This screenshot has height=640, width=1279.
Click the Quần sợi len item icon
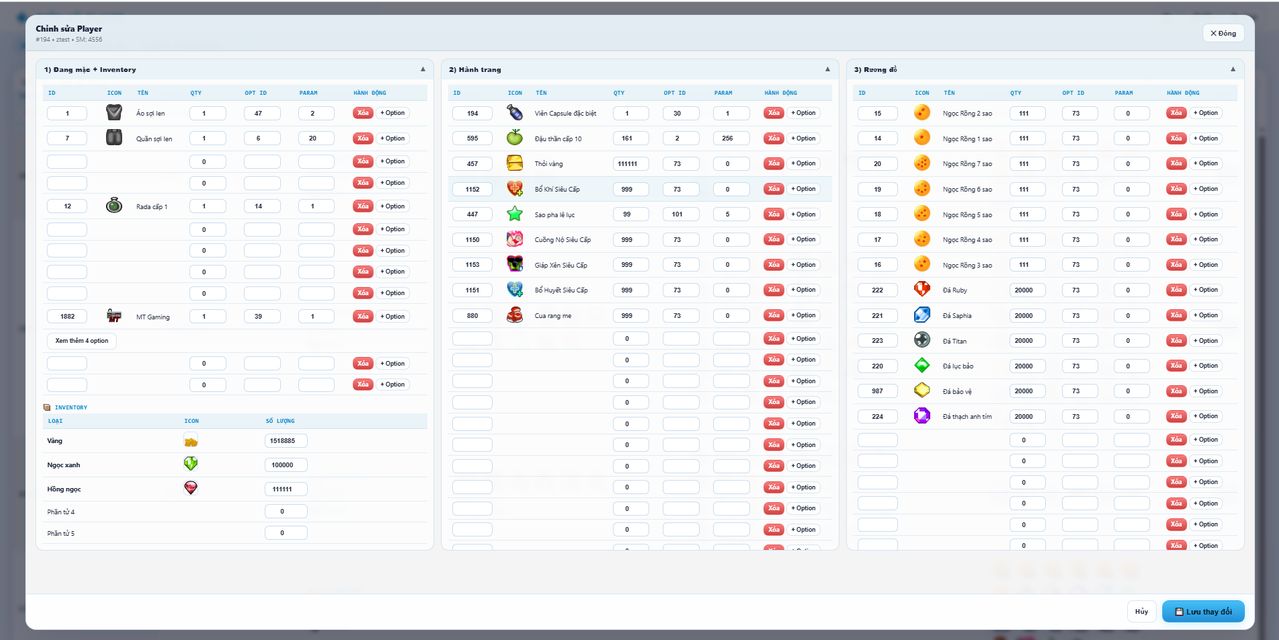click(114, 138)
